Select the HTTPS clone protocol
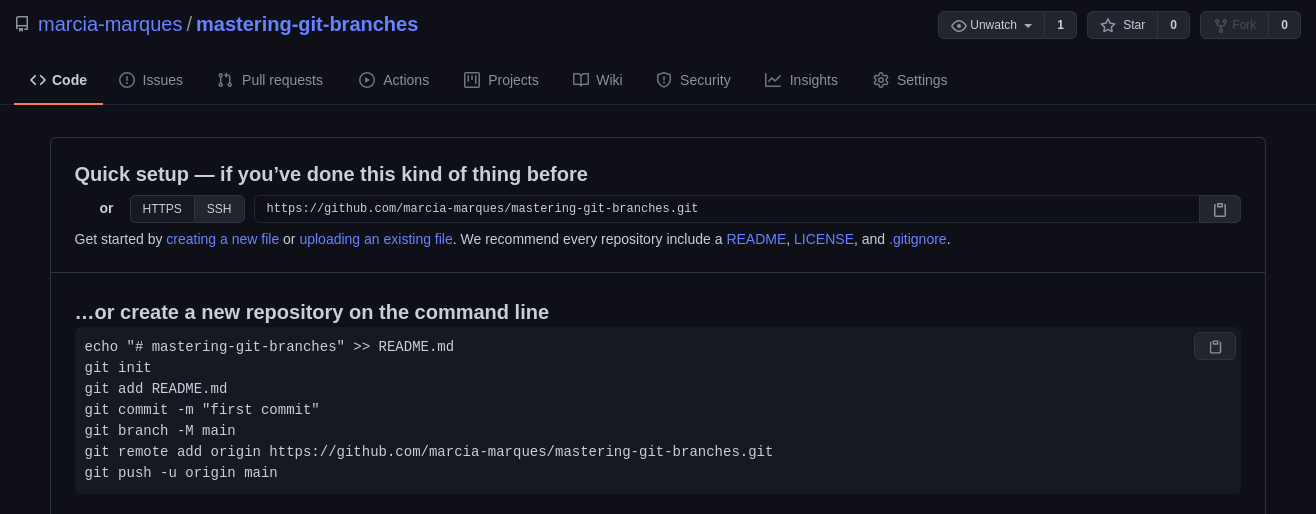 tap(162, 209)
